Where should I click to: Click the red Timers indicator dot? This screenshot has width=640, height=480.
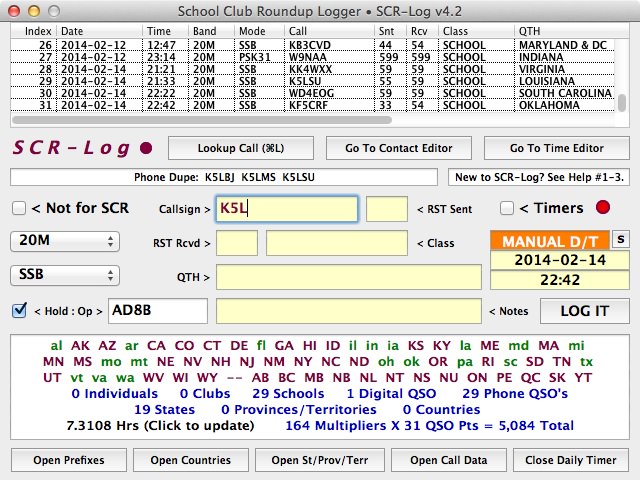click(602, 208)
